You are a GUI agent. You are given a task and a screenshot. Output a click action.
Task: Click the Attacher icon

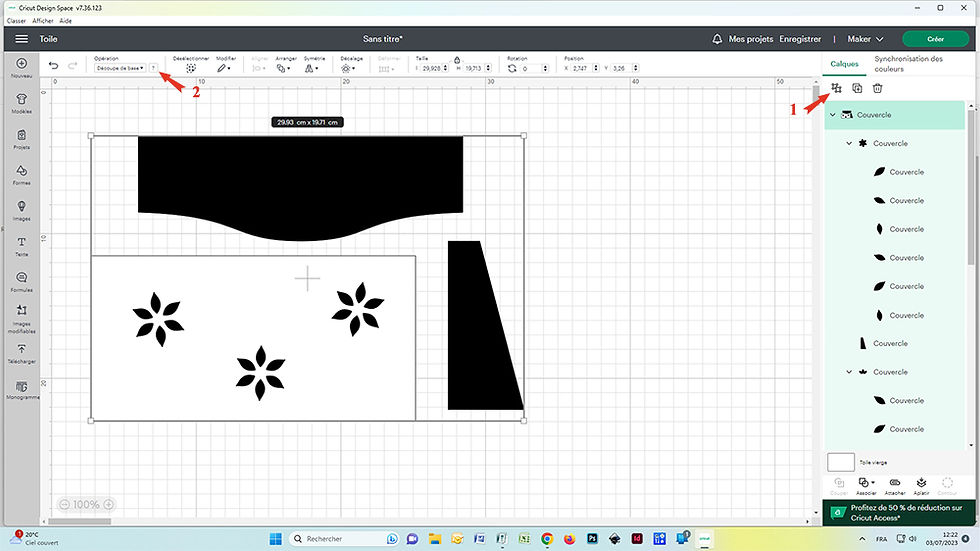click(x=895, y=482)
